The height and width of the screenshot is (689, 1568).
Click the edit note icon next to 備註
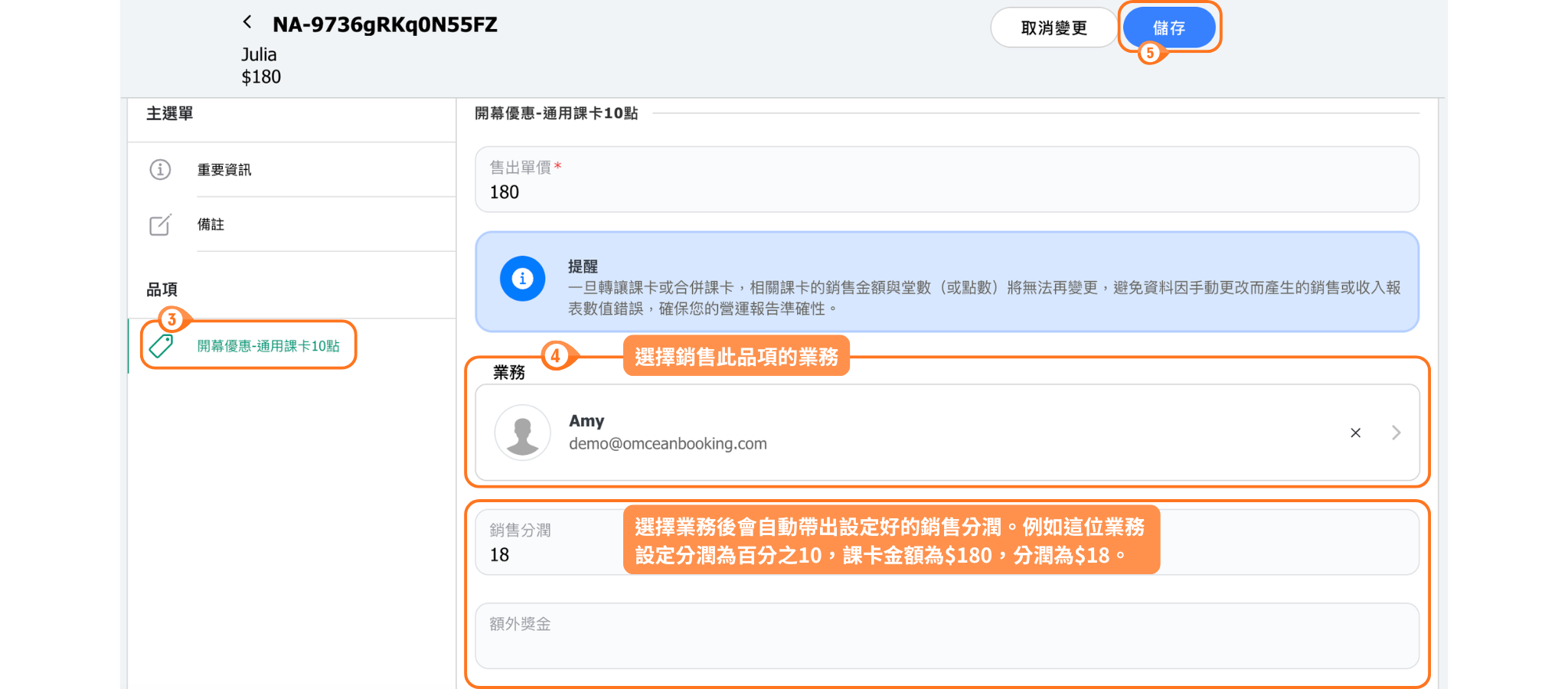(x=160, y=224)
